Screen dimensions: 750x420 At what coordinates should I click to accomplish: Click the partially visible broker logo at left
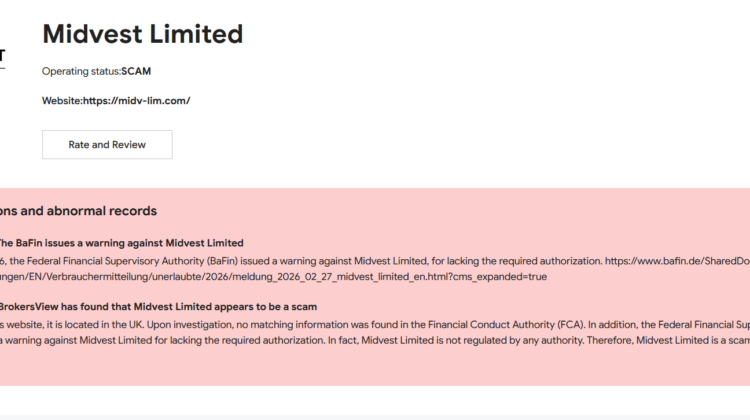[2, 58]
